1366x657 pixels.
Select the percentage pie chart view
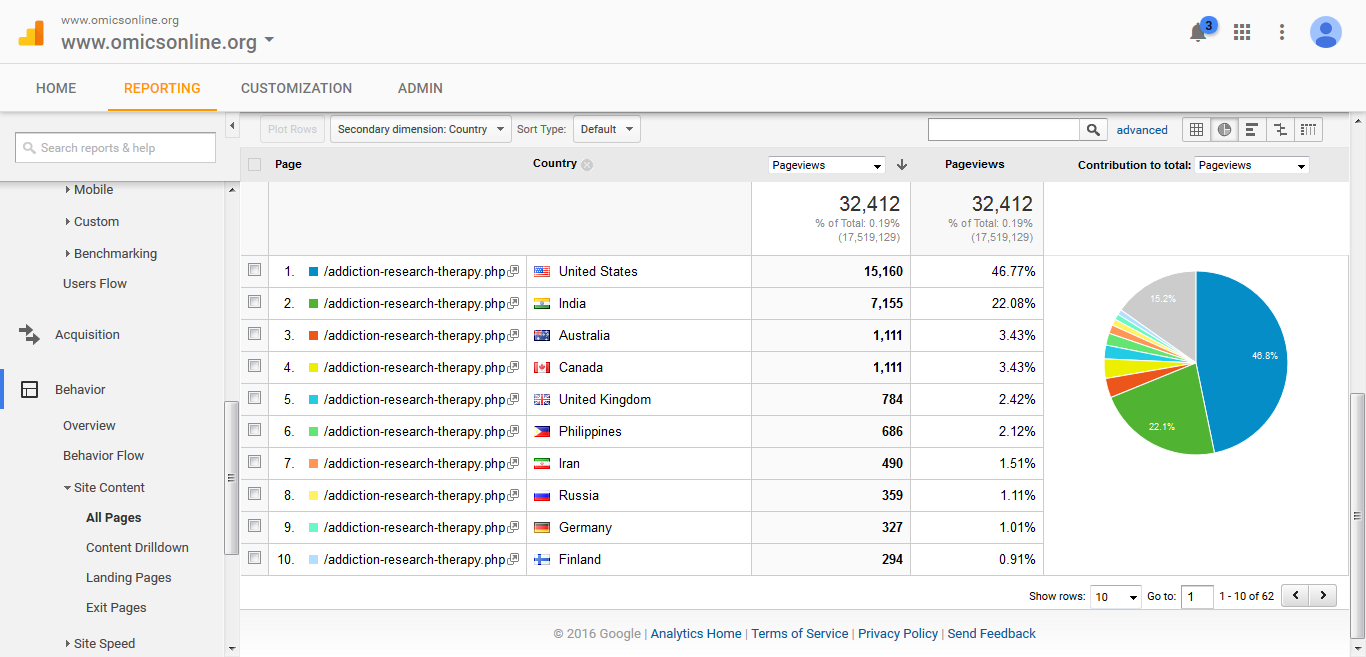pyautogui.click(x=1224, y=130)
